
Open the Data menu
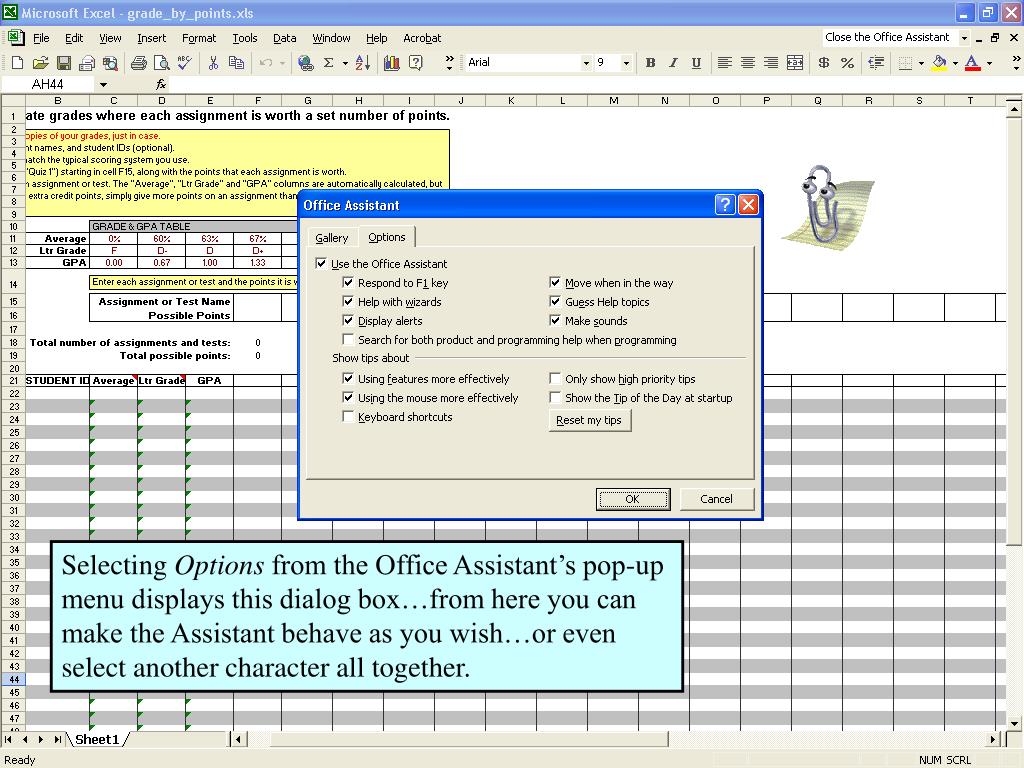284,38
